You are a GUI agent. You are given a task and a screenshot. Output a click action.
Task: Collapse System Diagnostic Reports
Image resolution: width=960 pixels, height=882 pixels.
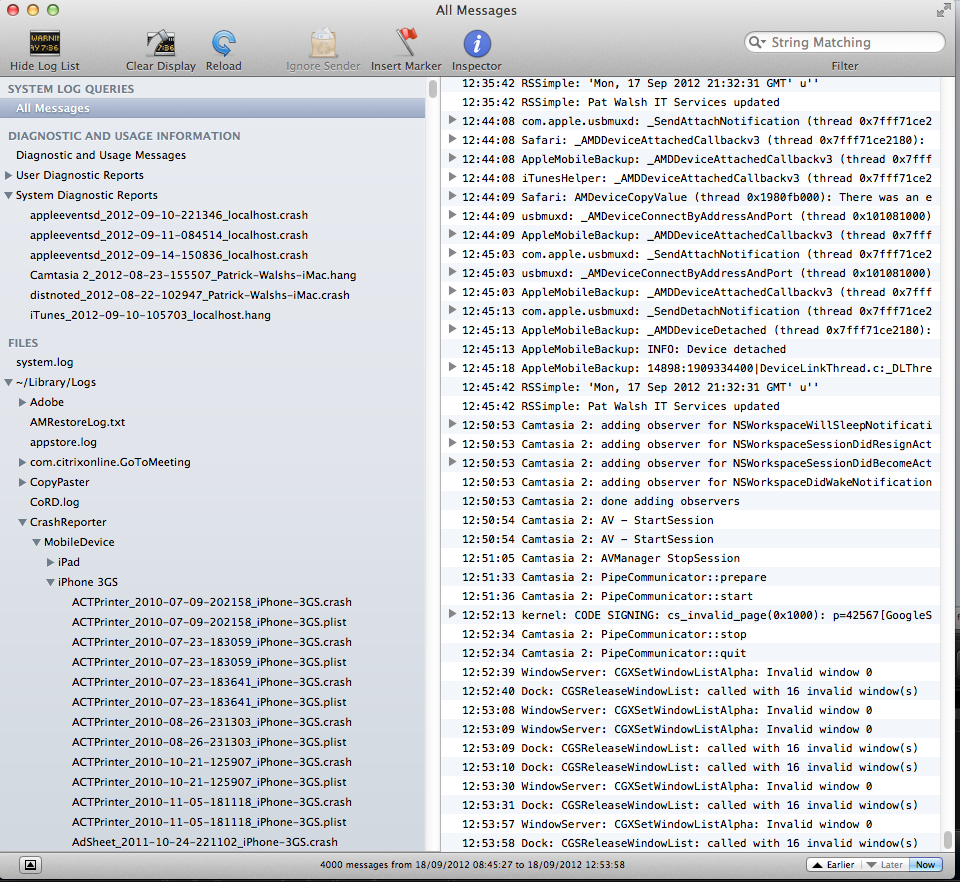point(9,195)
